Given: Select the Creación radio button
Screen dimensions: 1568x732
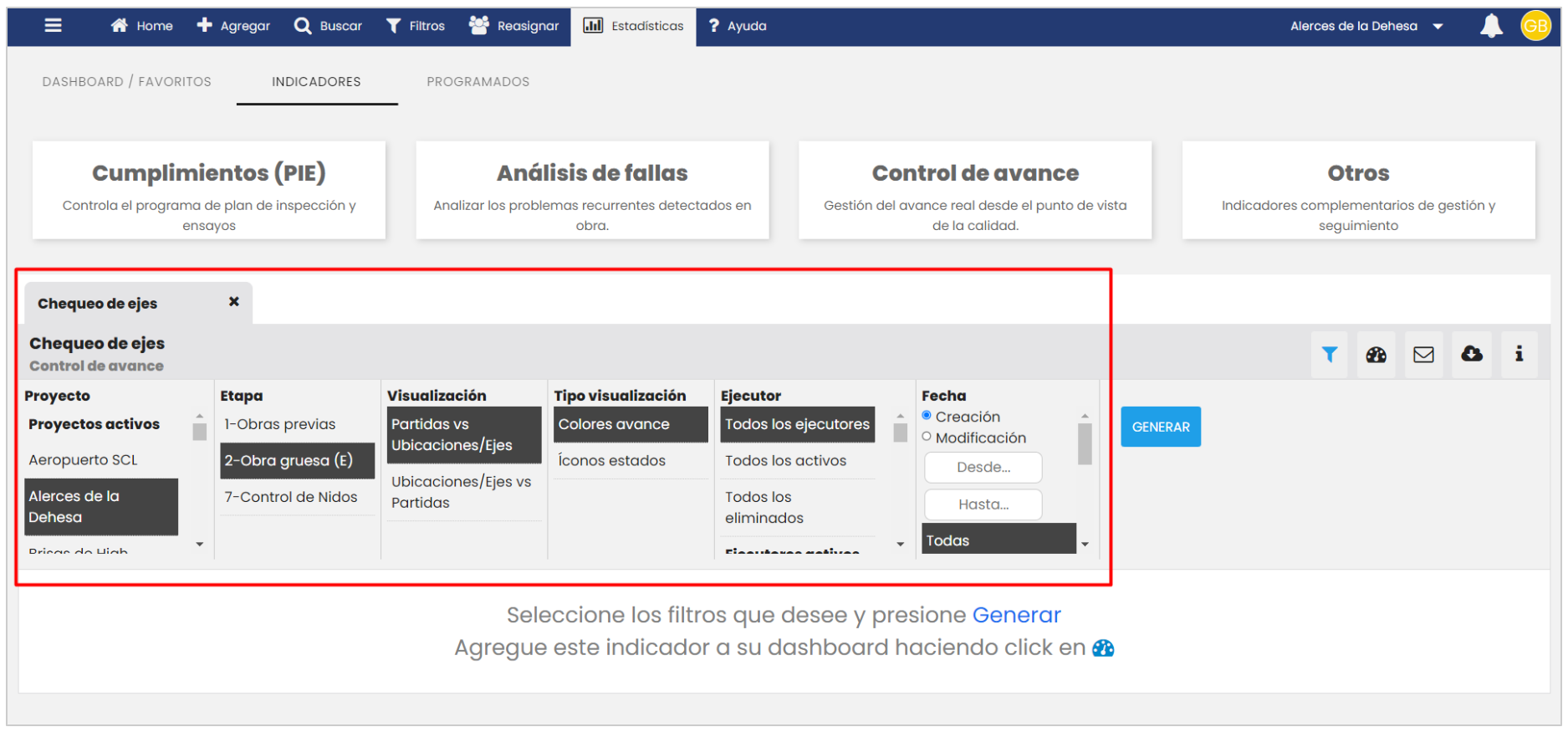Looking at the screenshot, I should pos(927,416).
